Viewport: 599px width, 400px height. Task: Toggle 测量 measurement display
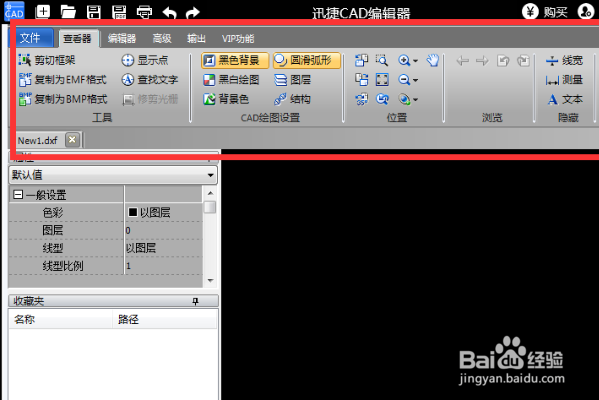564,80
